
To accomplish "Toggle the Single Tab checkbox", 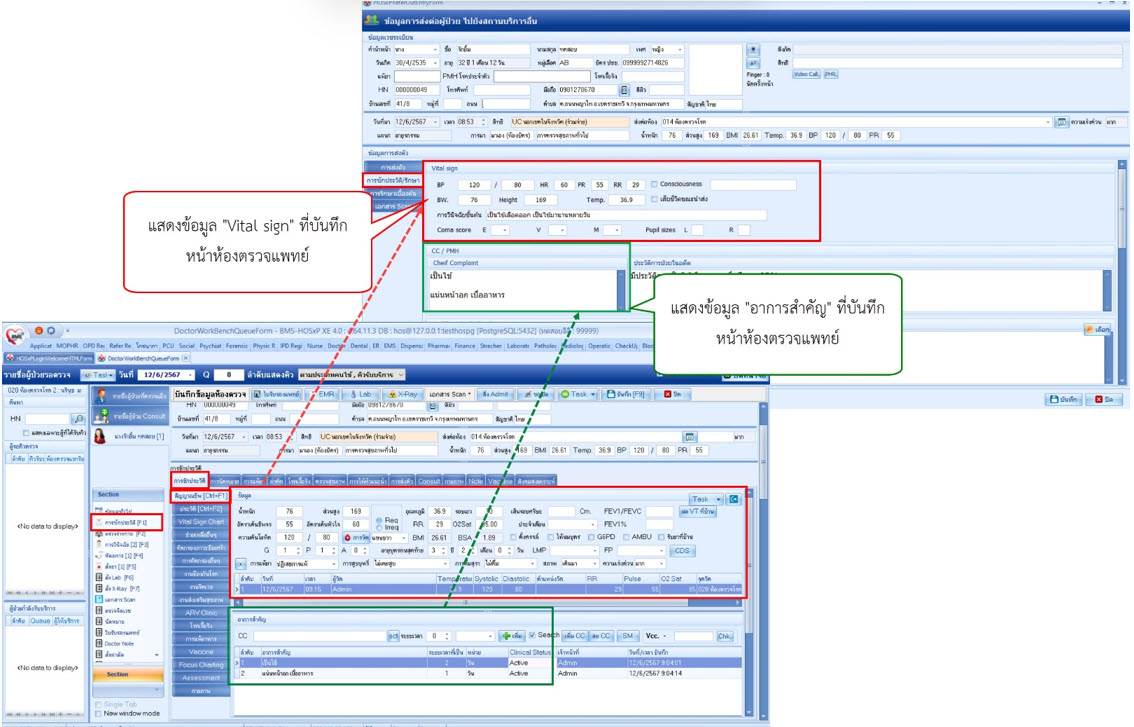I will pos(98,705).
